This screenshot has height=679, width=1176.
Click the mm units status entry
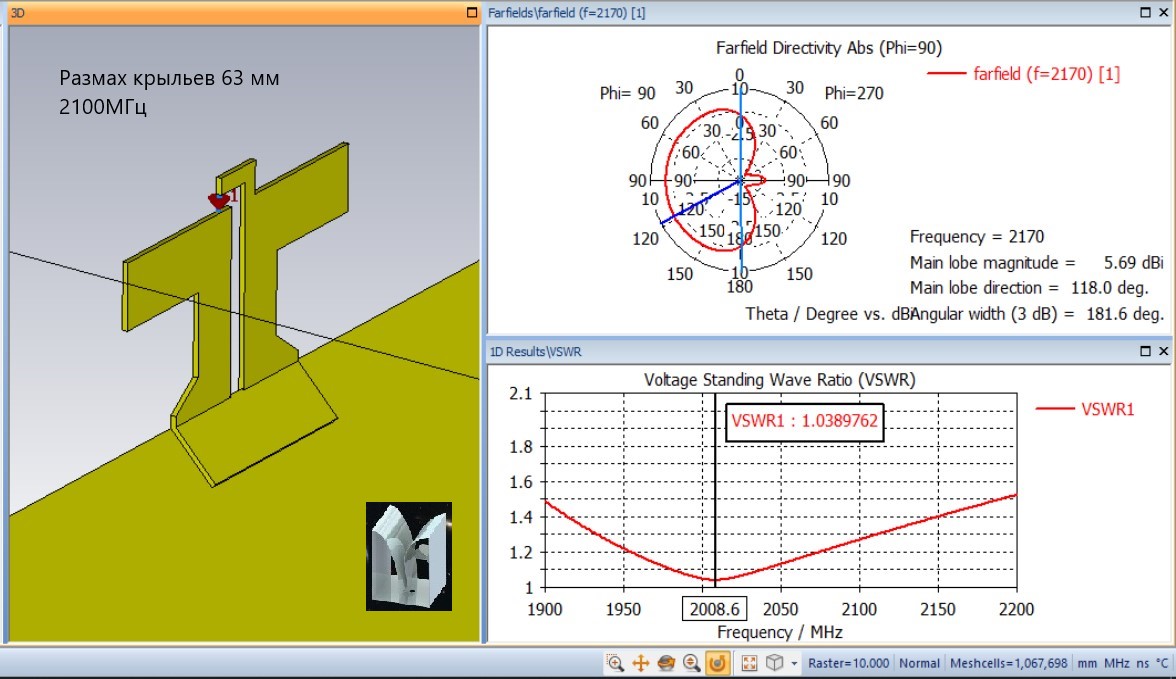point(1087,663)
